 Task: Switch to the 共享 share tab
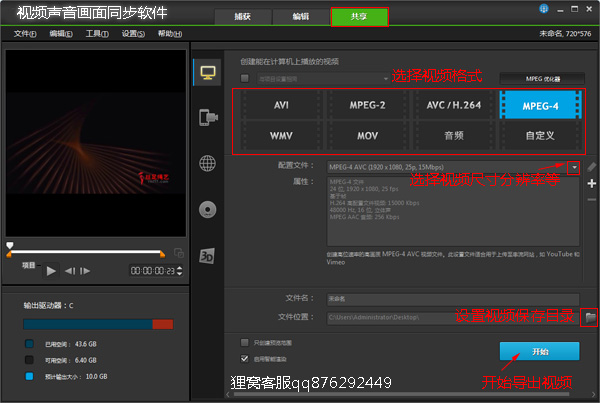coord(359,16)
